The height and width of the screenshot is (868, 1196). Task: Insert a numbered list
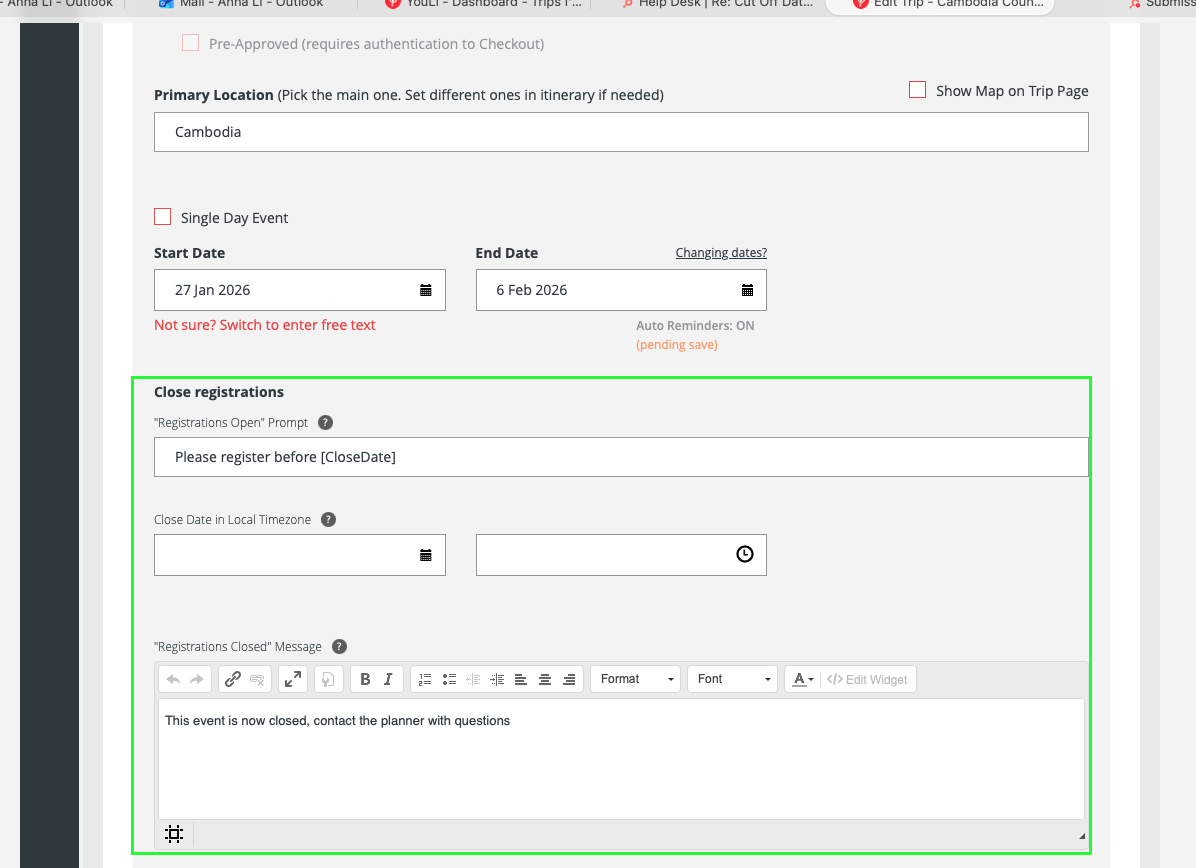point(425,679)
